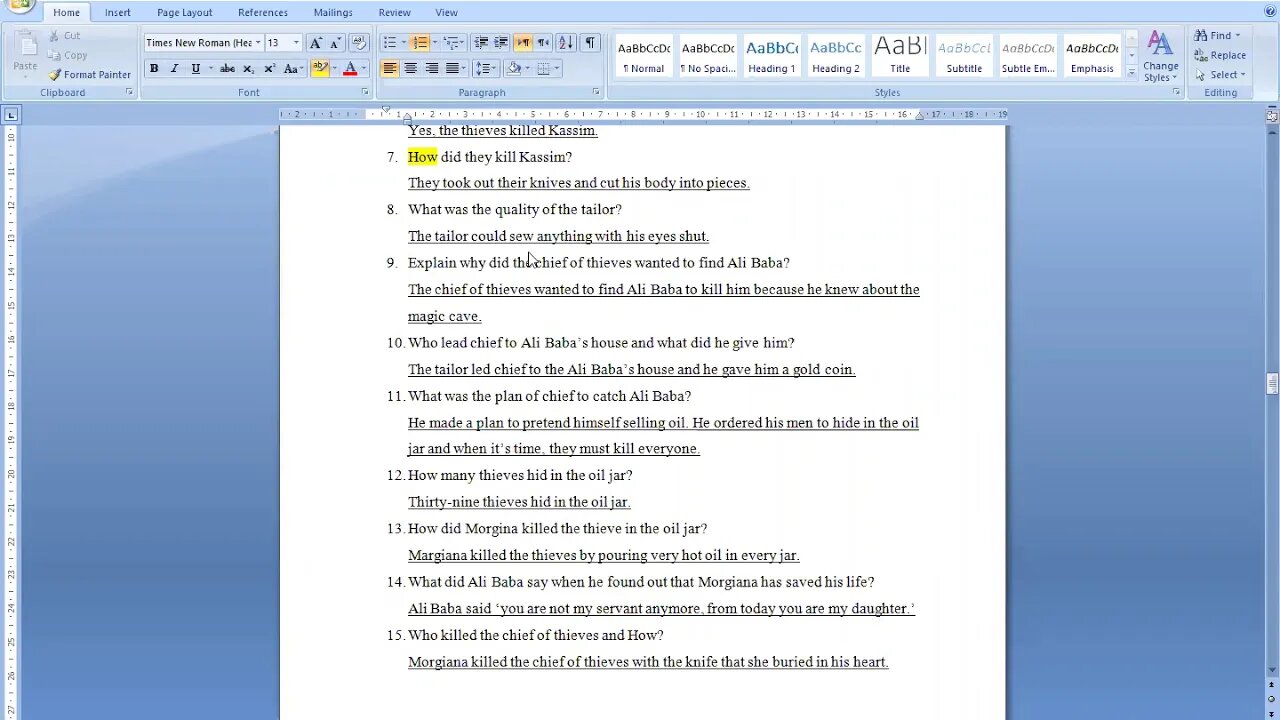Switch to the Page Layout tab
1280x720 pixels.
[184, 13]
